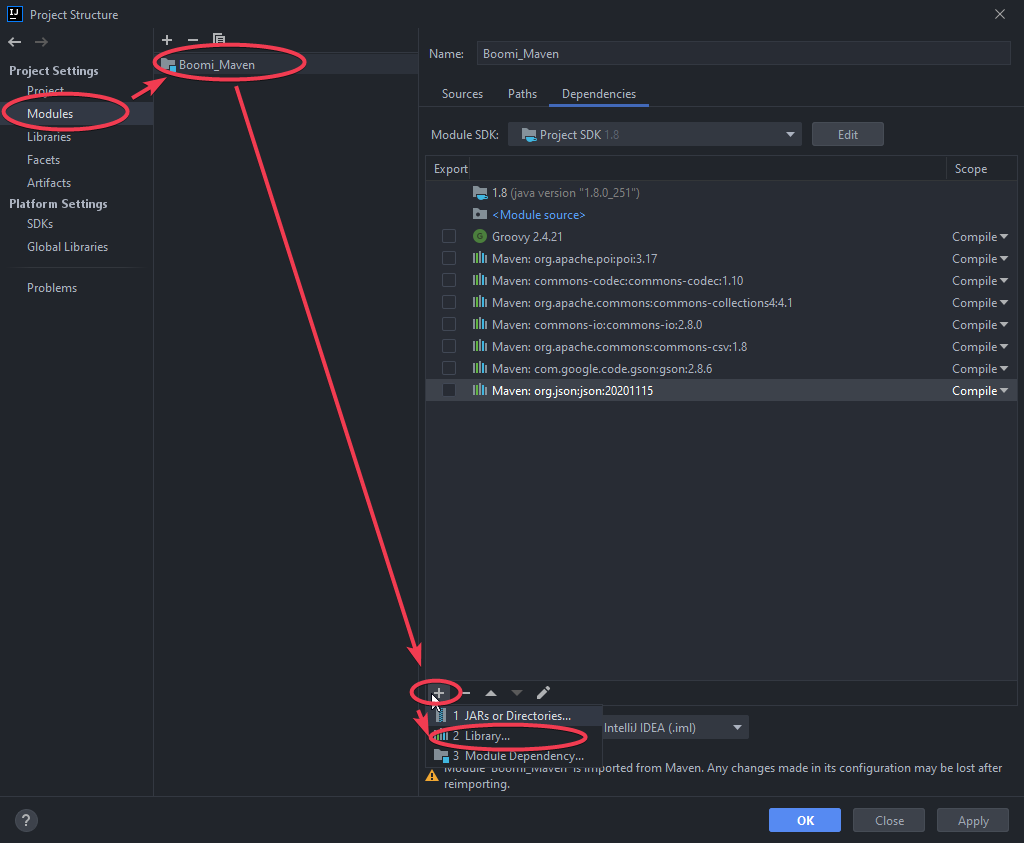Viewport: 1024px width, 843px height.
Task: Remove selected module with minus icon
Action: 193,40
